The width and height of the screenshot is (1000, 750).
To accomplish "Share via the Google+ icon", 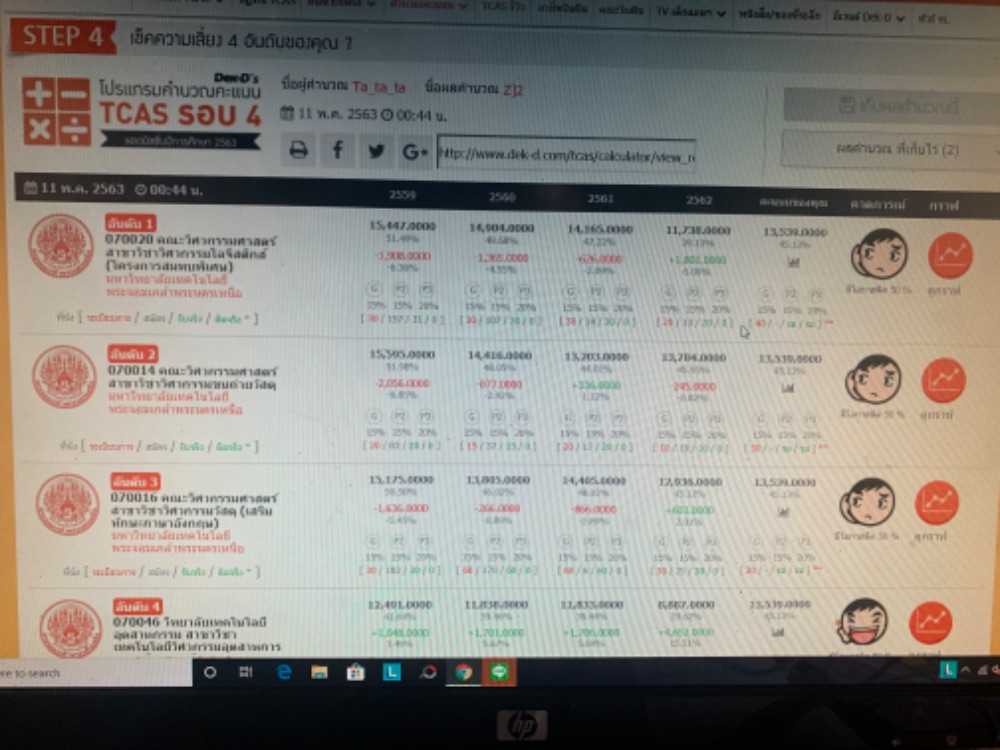I will (414, 152).
